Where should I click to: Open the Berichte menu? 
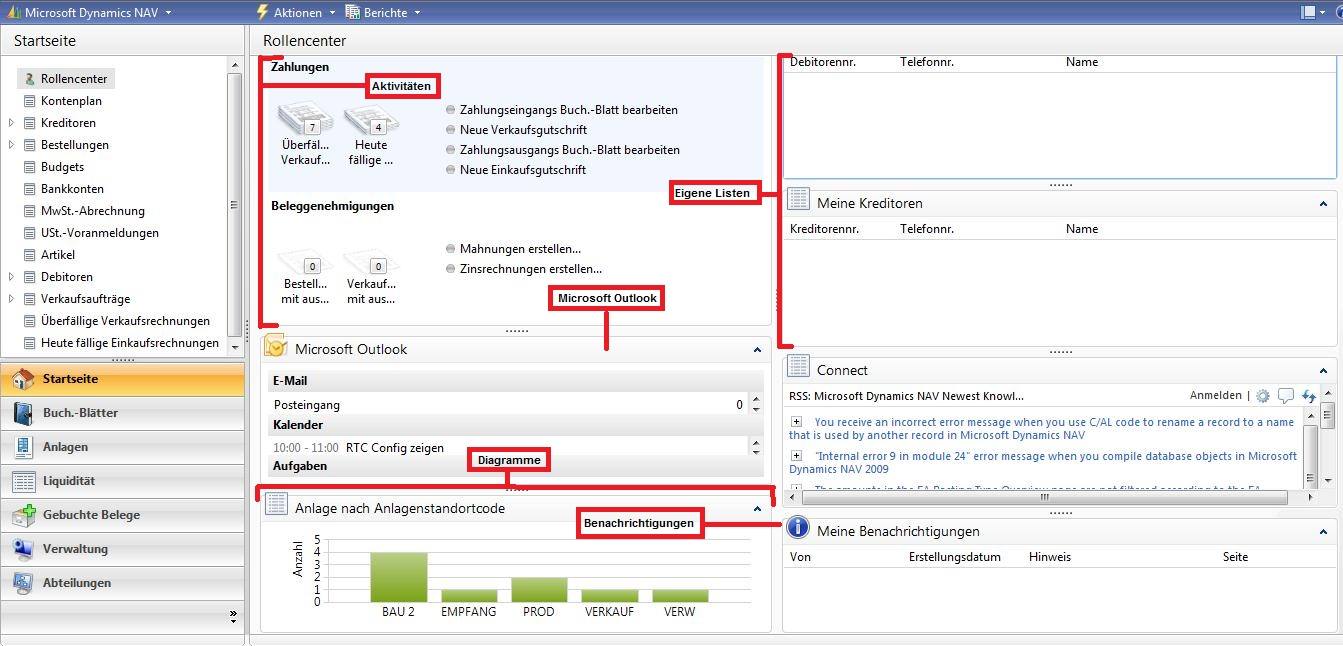383,12
